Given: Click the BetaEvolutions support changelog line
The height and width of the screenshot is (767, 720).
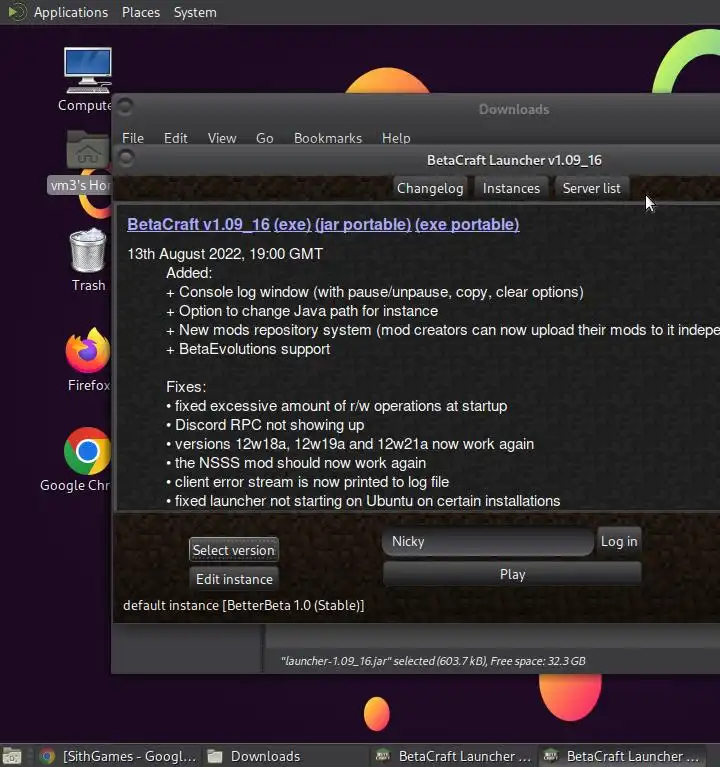Looking at the screenshot, I should 248,349.
